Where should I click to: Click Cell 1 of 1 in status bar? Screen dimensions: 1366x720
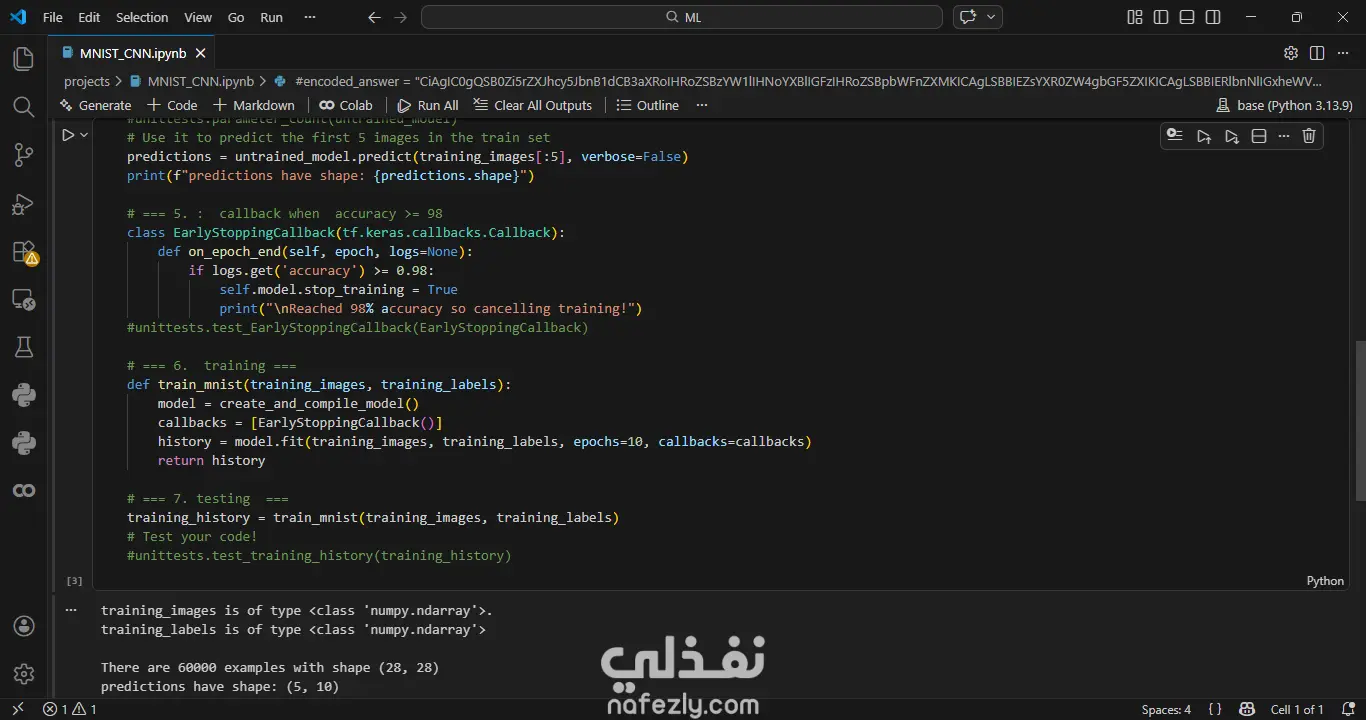[x=1297, y=709]
